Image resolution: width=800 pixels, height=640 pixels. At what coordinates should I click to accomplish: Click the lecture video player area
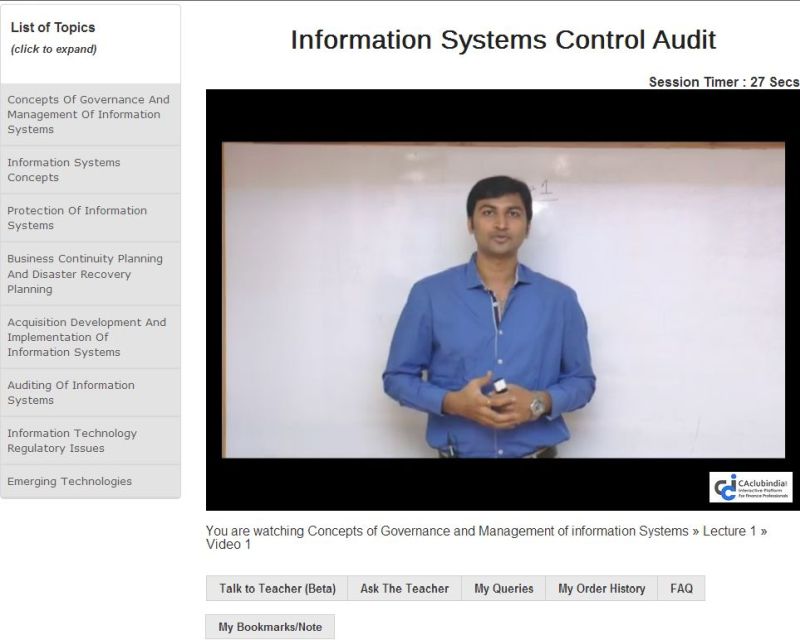tap(502, 300)
